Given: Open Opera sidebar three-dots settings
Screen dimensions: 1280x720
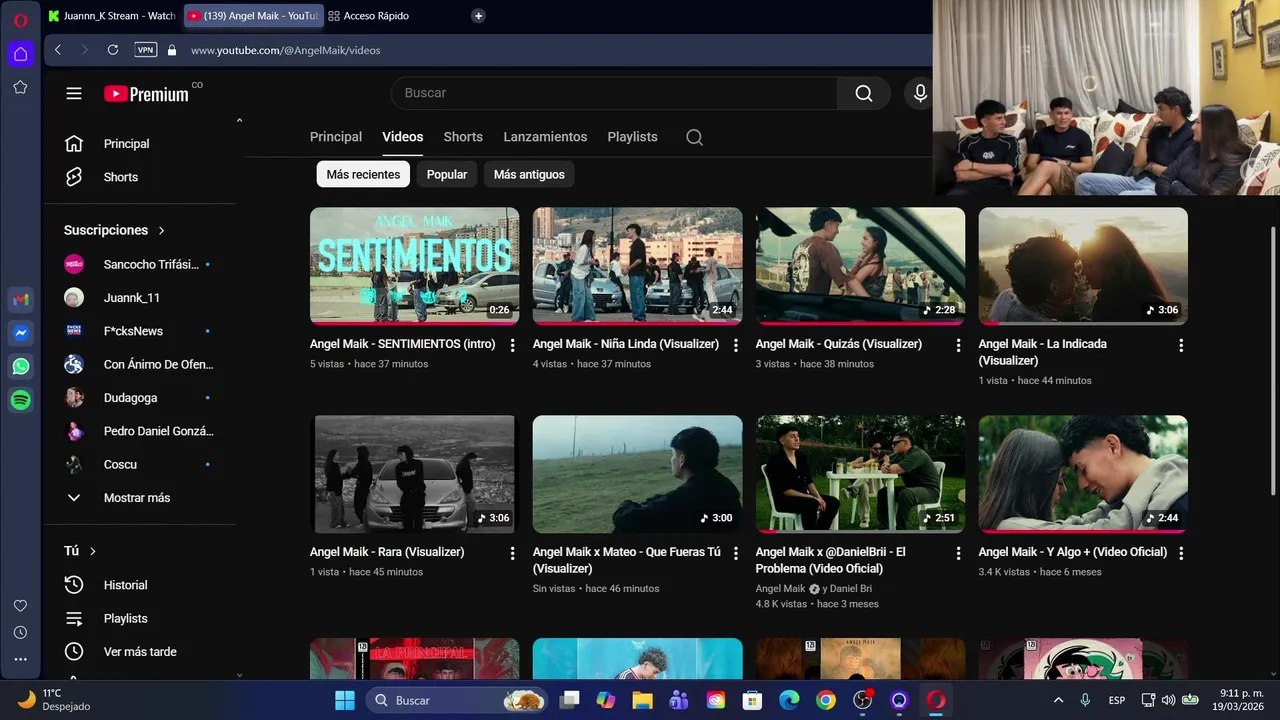Looking at the screenshot, I should click(x=20, y=659).
